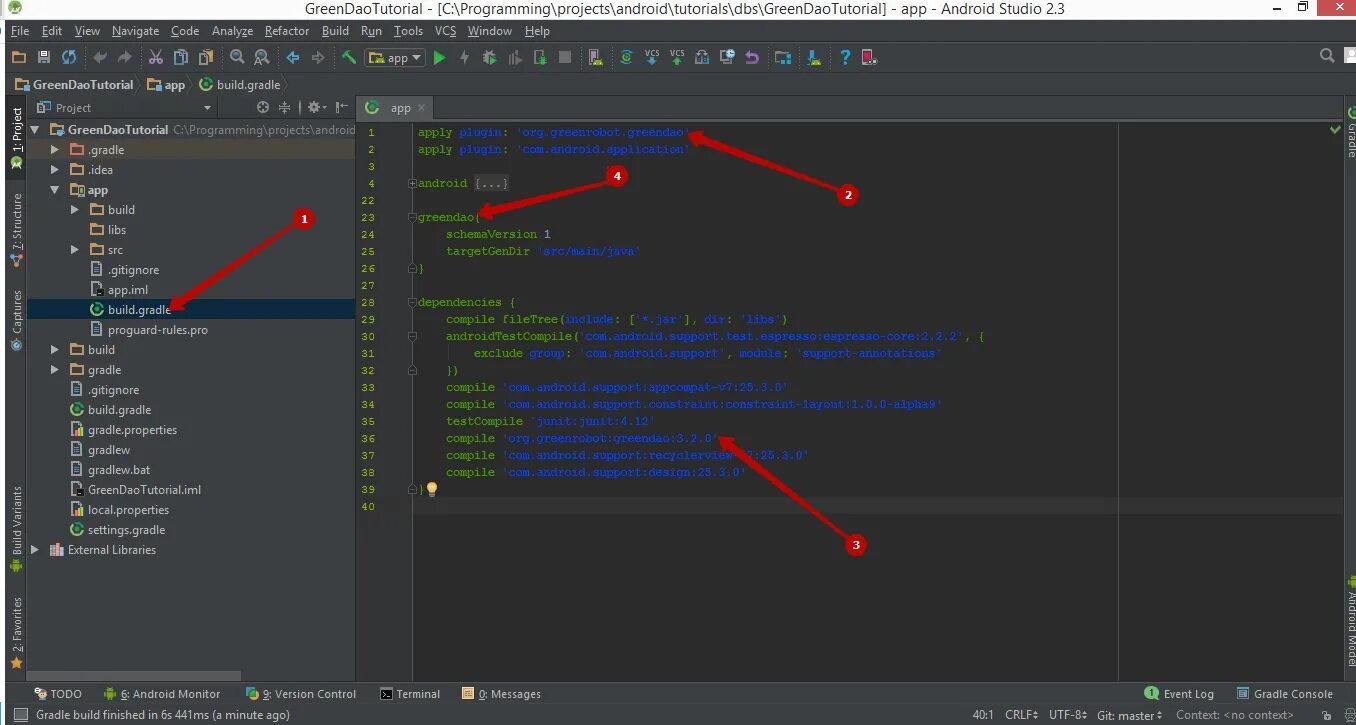Close the app editor tab
1356x725 pixels.
coord(422,108)
